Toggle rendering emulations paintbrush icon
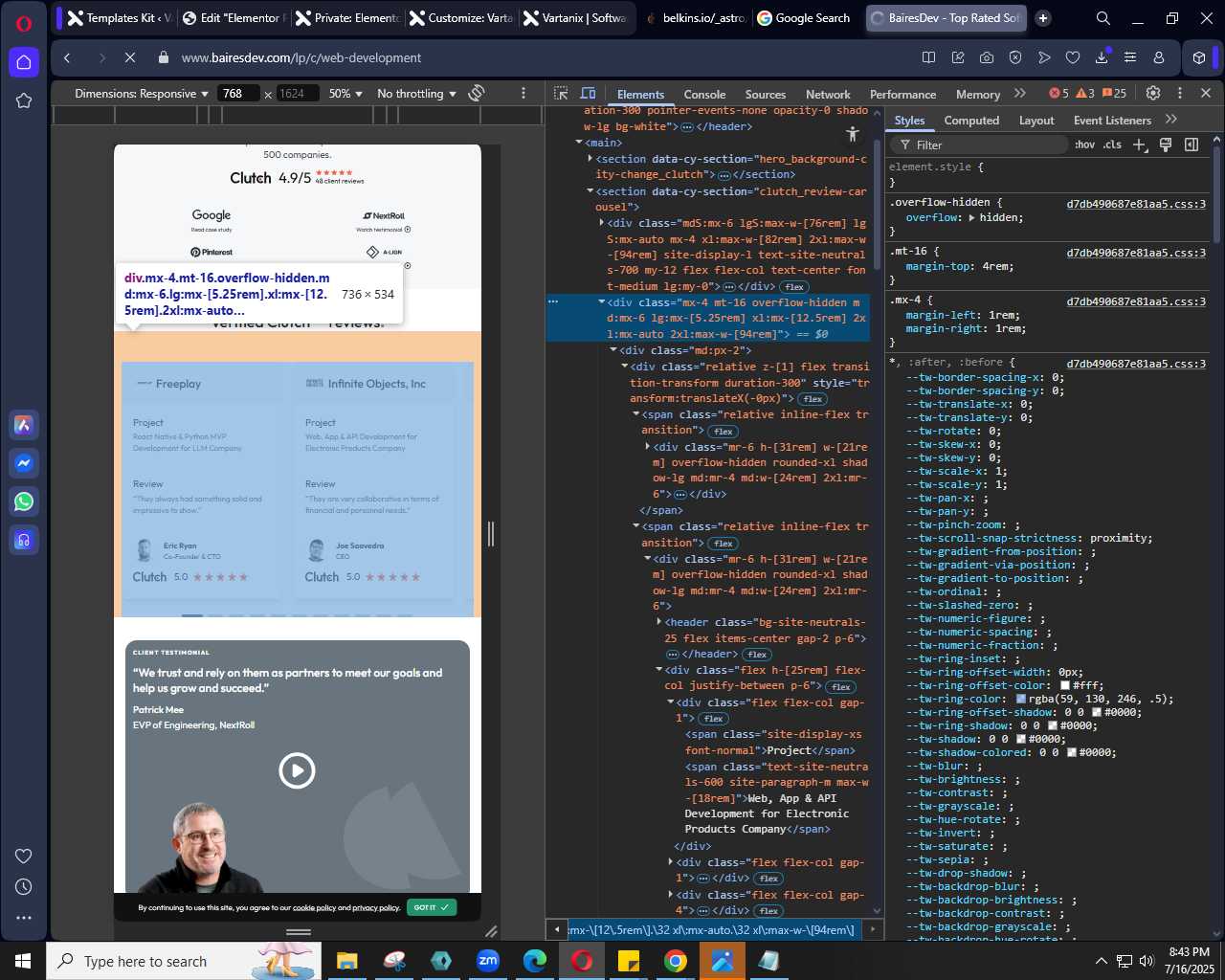The image size is (1225, 980). pyautogui.click(x=1166, y=145)
